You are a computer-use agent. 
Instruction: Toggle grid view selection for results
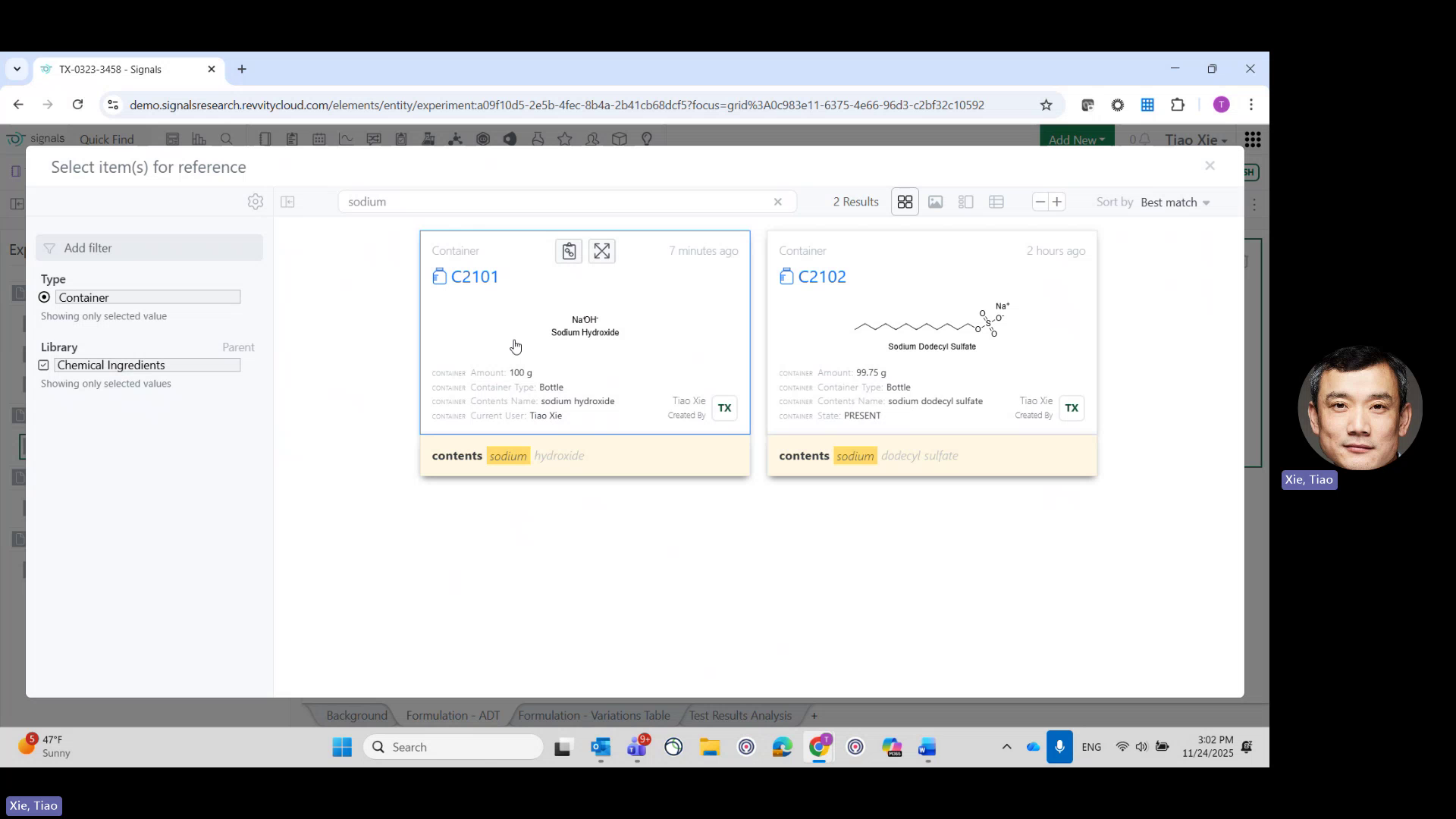[x=905, y=202]
